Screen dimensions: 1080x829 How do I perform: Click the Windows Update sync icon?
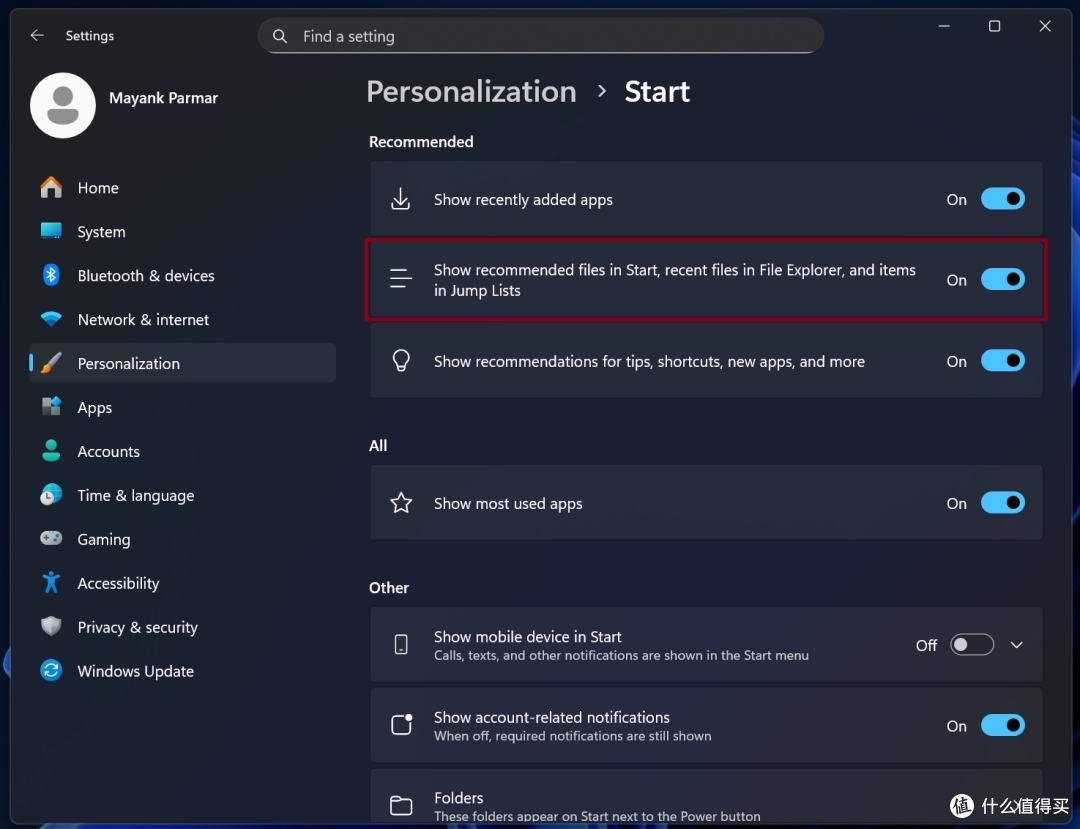[x=51, y=671]
